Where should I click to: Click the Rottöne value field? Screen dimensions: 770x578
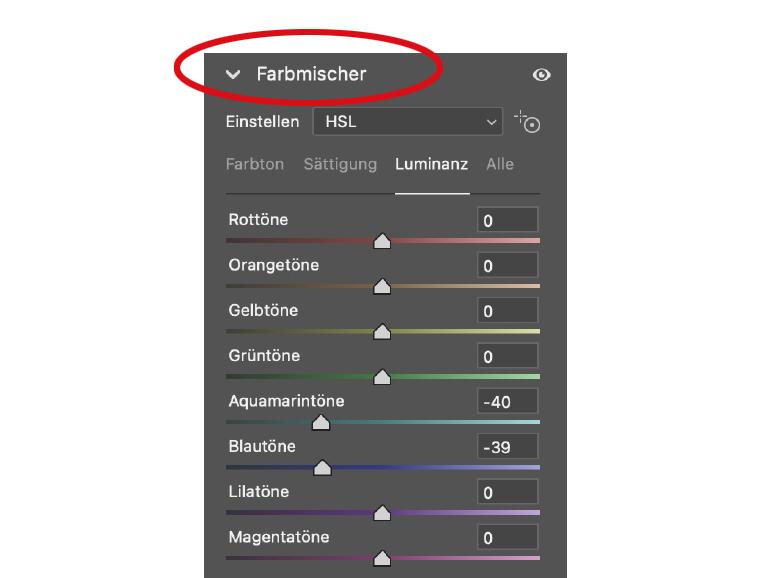coord(507,221)
